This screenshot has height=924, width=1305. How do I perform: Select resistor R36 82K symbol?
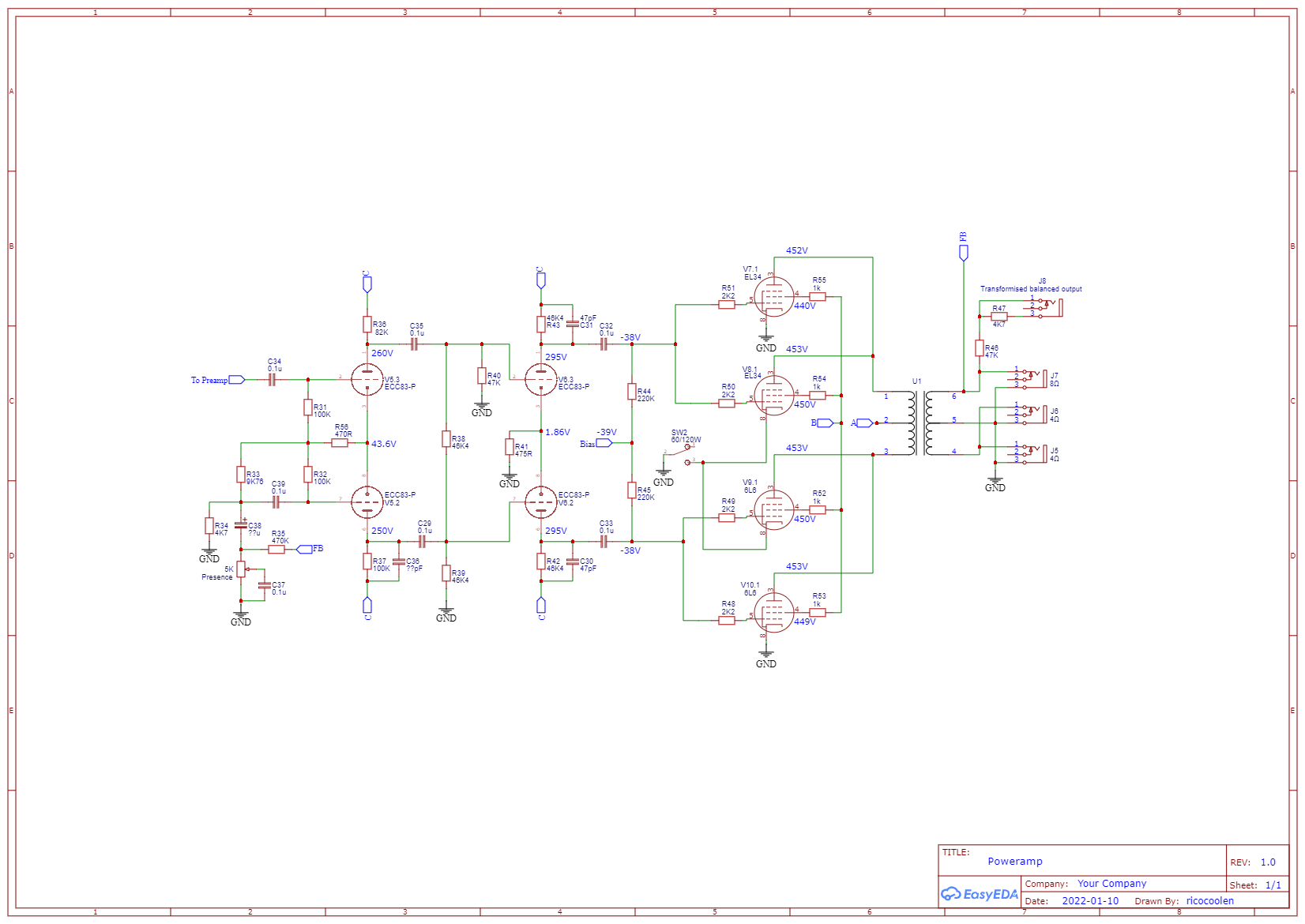(367, 324)
